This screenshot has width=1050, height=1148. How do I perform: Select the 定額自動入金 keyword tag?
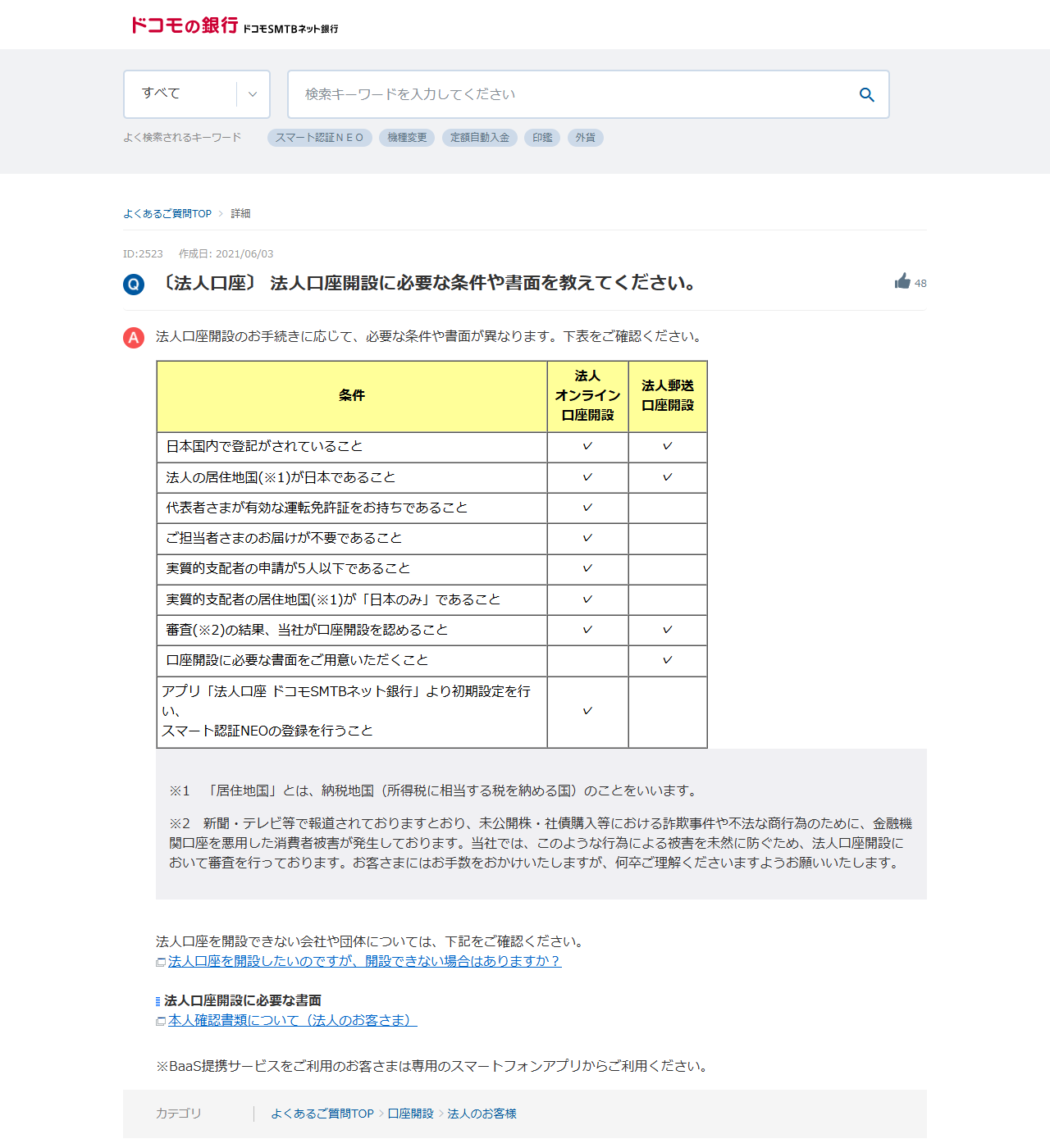click(480, 138)
